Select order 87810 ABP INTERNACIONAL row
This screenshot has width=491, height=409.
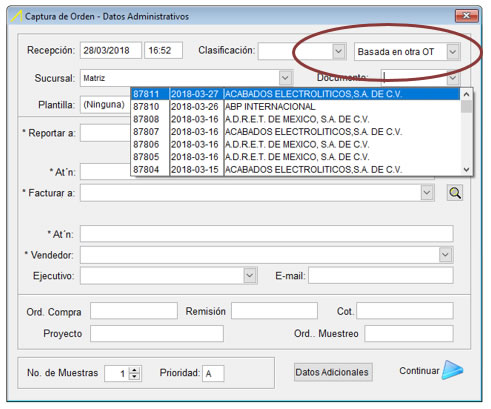[x=295, y=107]
